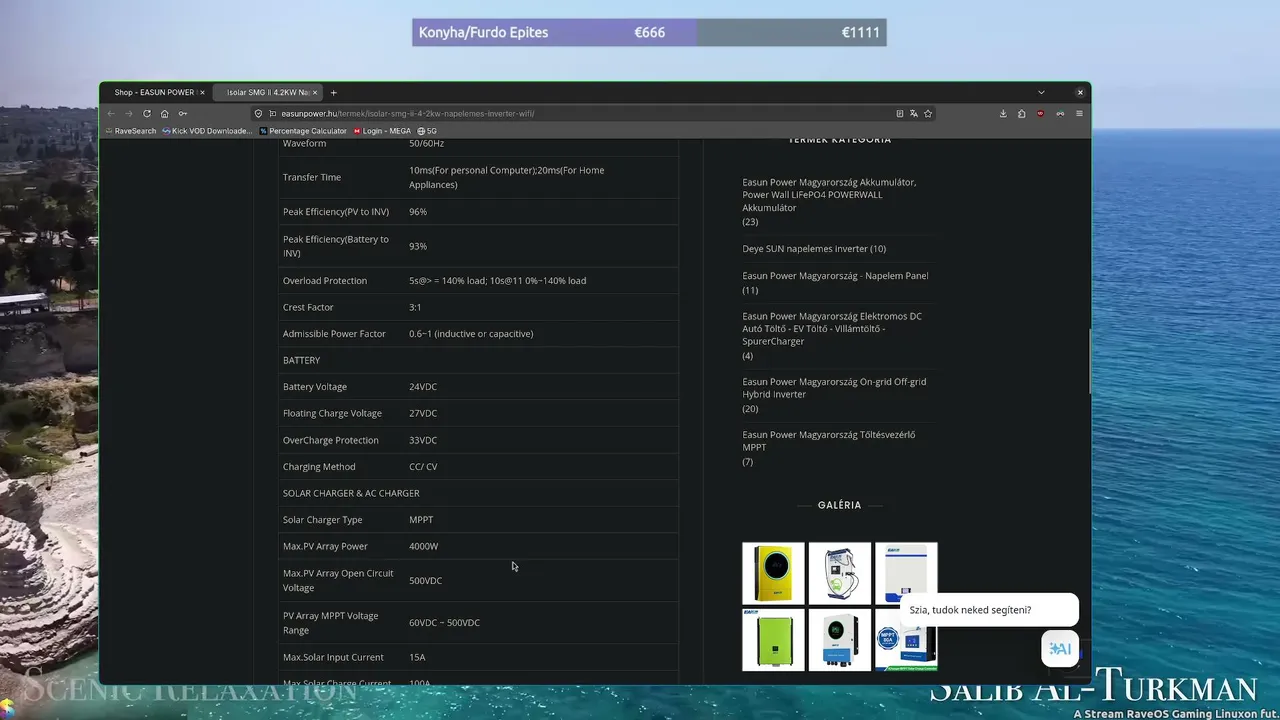Image resolution: width=1280 pixels, height=720 pixels.
Task: Click the 'Crest Factor' row label
Action: coord(308,308)
